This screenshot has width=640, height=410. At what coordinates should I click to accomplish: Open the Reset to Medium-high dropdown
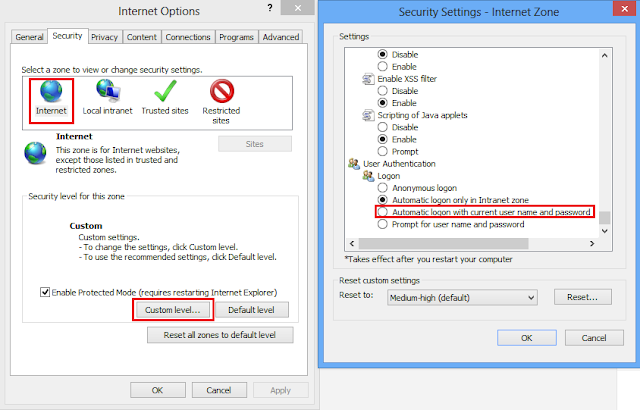click(462, 297)
